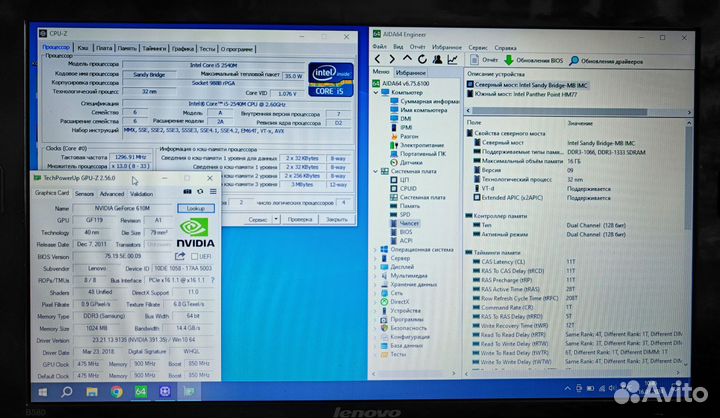Open Chrome from the taskbar

coord(117,392)
